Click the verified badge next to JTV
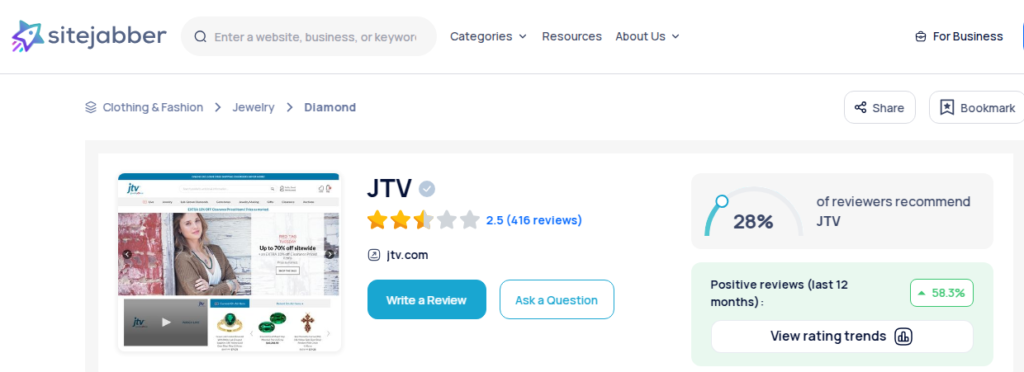The image size is (1024, 372). [427, 189]
